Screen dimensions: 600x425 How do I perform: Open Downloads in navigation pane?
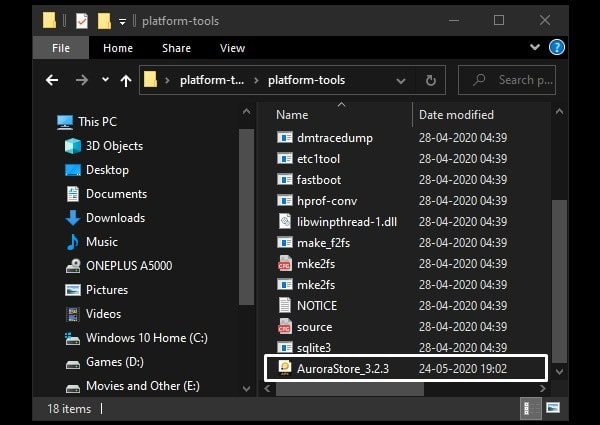(105, 218)
